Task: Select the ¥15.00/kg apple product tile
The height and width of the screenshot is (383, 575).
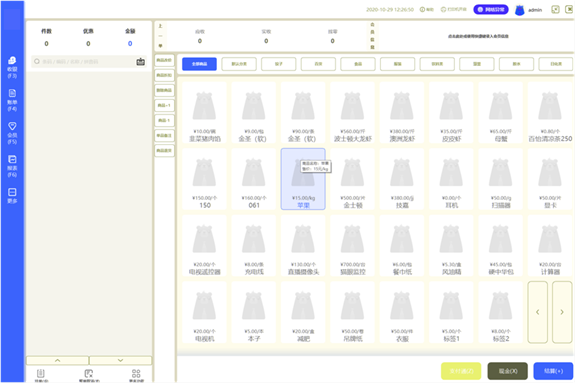Action: 303,179
